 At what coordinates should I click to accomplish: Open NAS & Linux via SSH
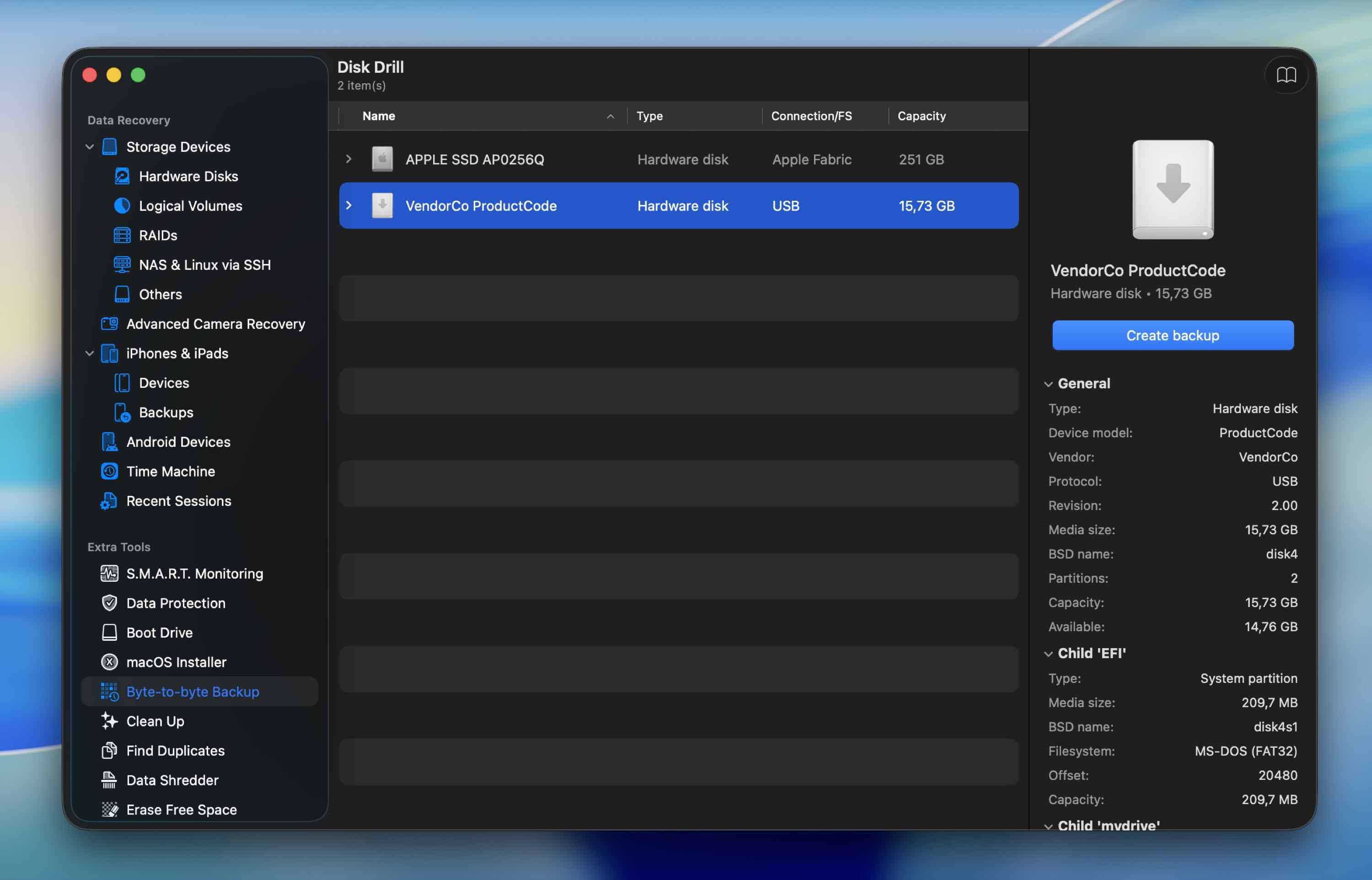(122, 264)
